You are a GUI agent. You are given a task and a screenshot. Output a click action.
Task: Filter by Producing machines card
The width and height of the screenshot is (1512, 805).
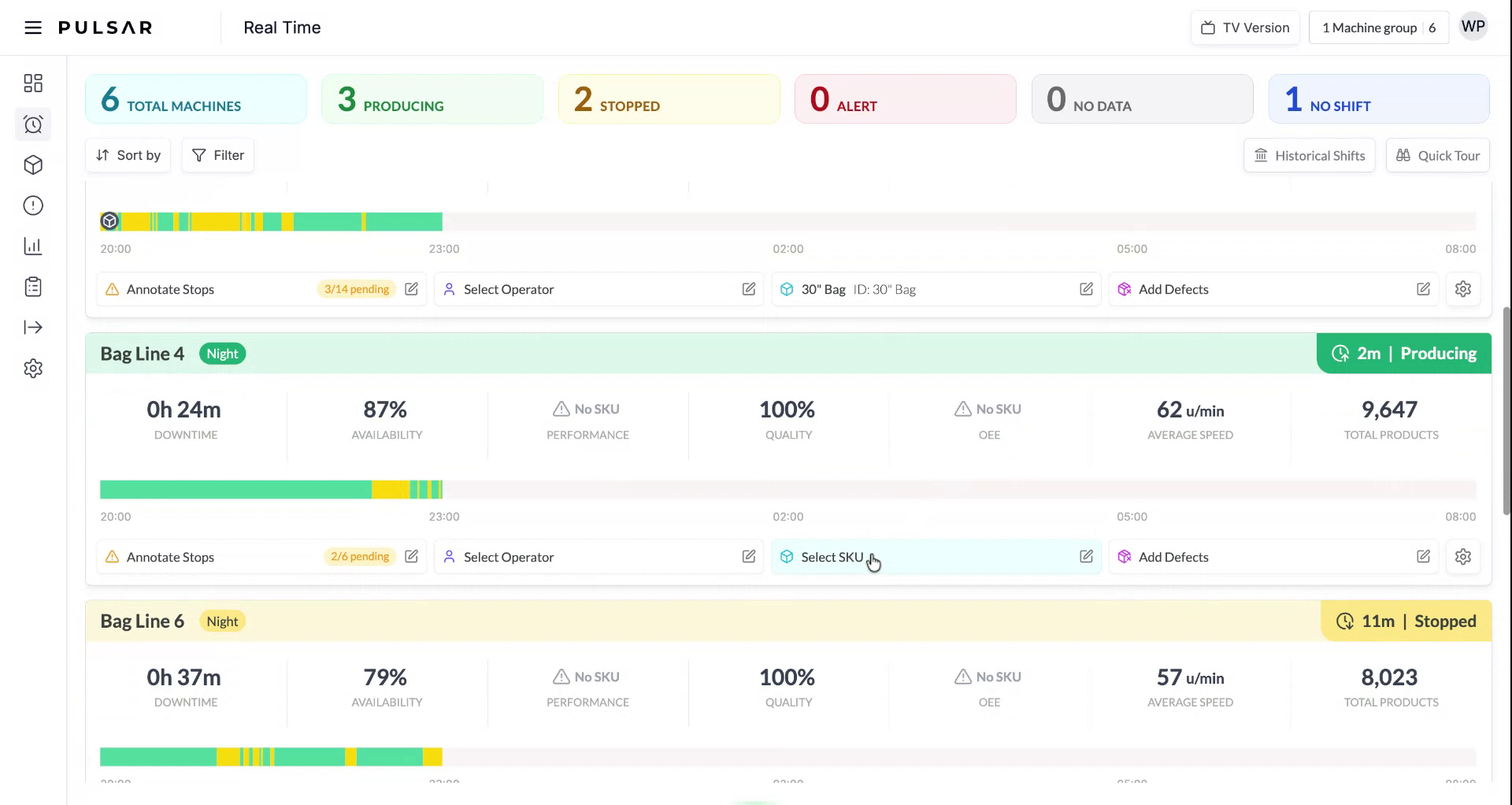(x=432, y=99)
